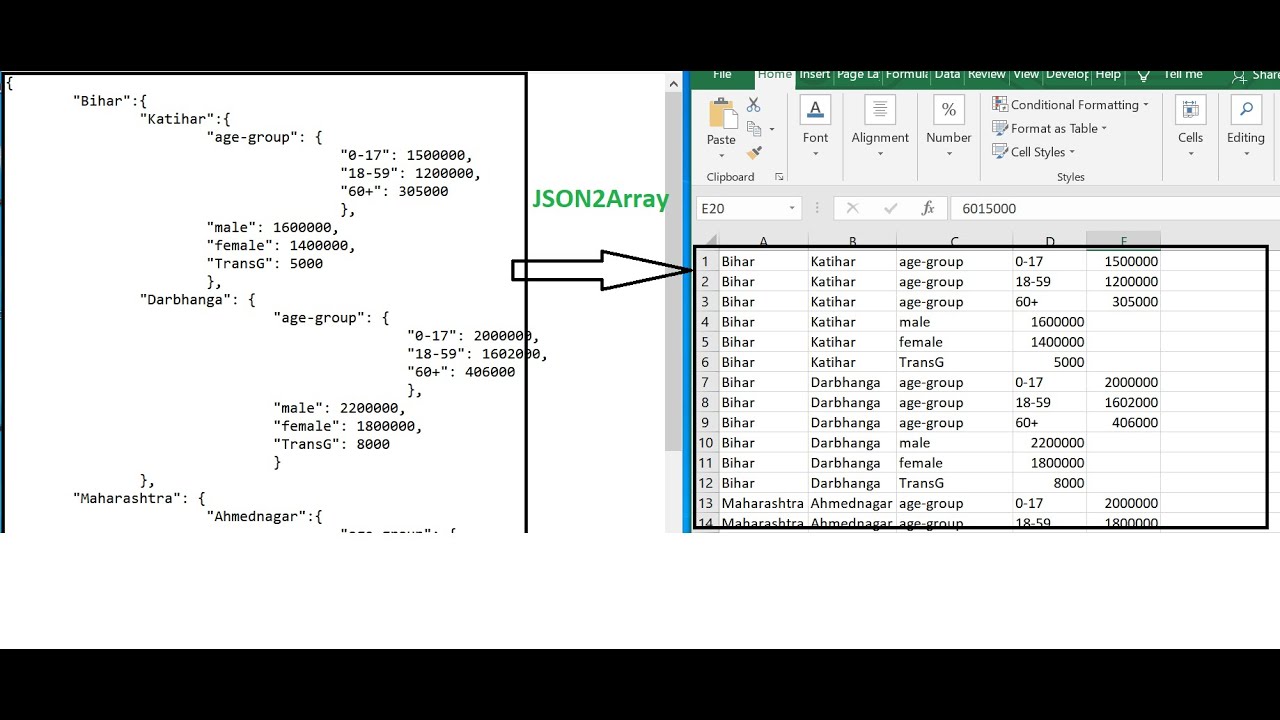Screen dimensions: 1280x720
Task: Click cell 'female' in row 11
Action: pos(954,463)
